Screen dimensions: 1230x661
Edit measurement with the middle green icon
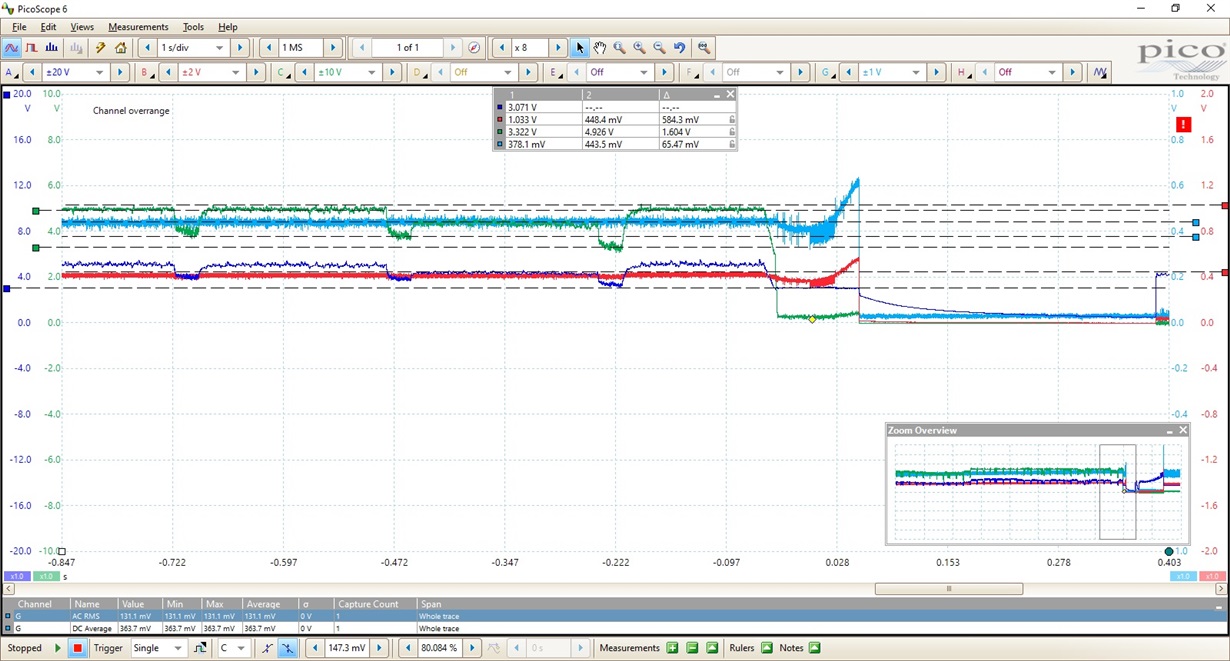coord(692,648)
